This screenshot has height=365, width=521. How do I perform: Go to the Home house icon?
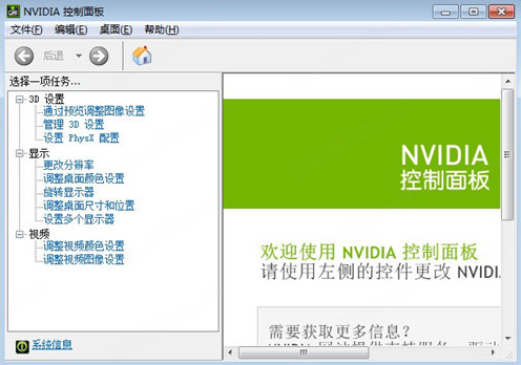pyautogui.click(x=142, y=55)
